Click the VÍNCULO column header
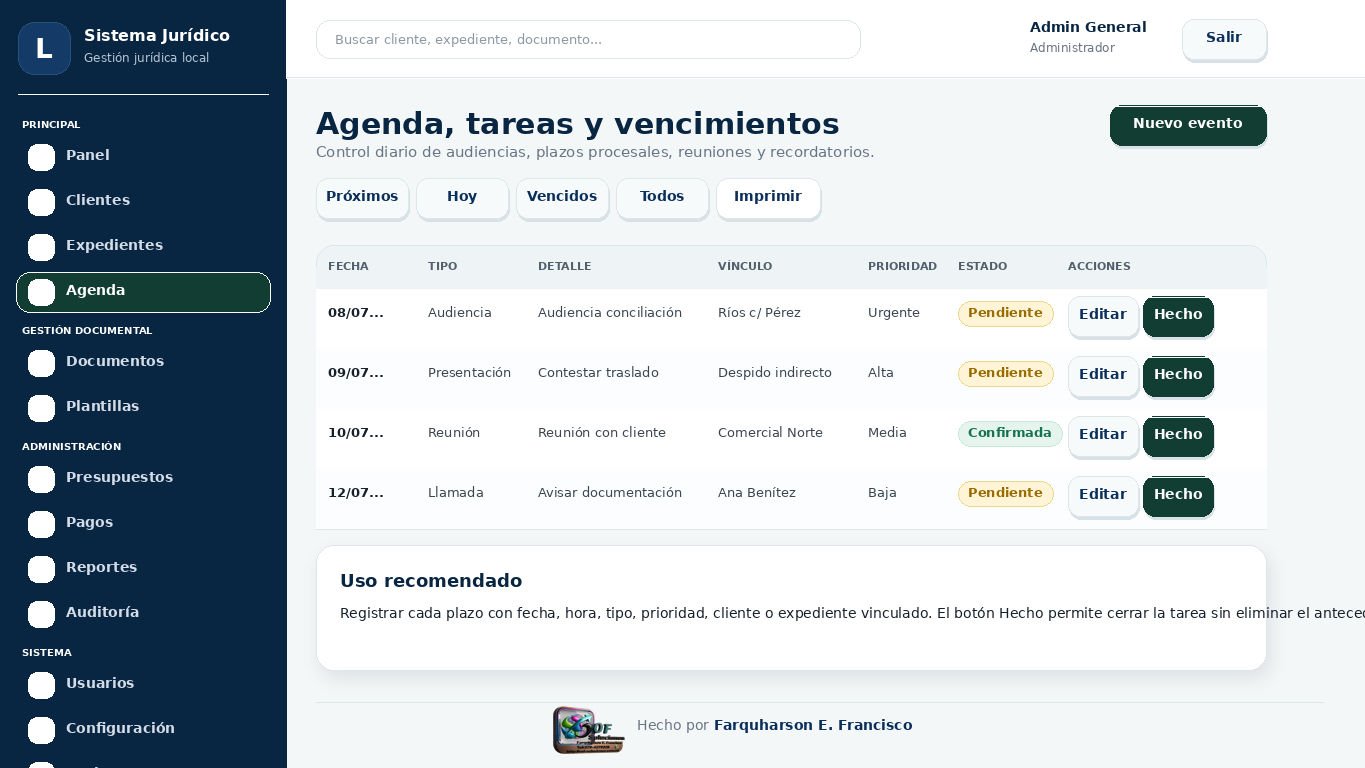Image resolution: width=1365 pixels, height=768 pixels. tap(744, 267)
